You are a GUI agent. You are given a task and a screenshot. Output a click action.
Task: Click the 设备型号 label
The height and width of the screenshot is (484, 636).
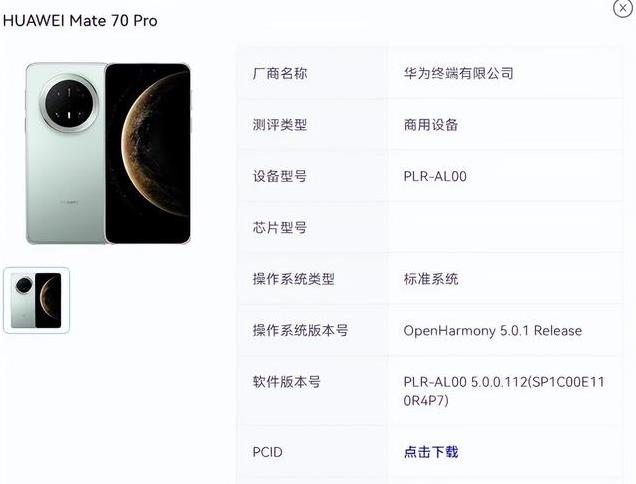[x=280, y=176]
